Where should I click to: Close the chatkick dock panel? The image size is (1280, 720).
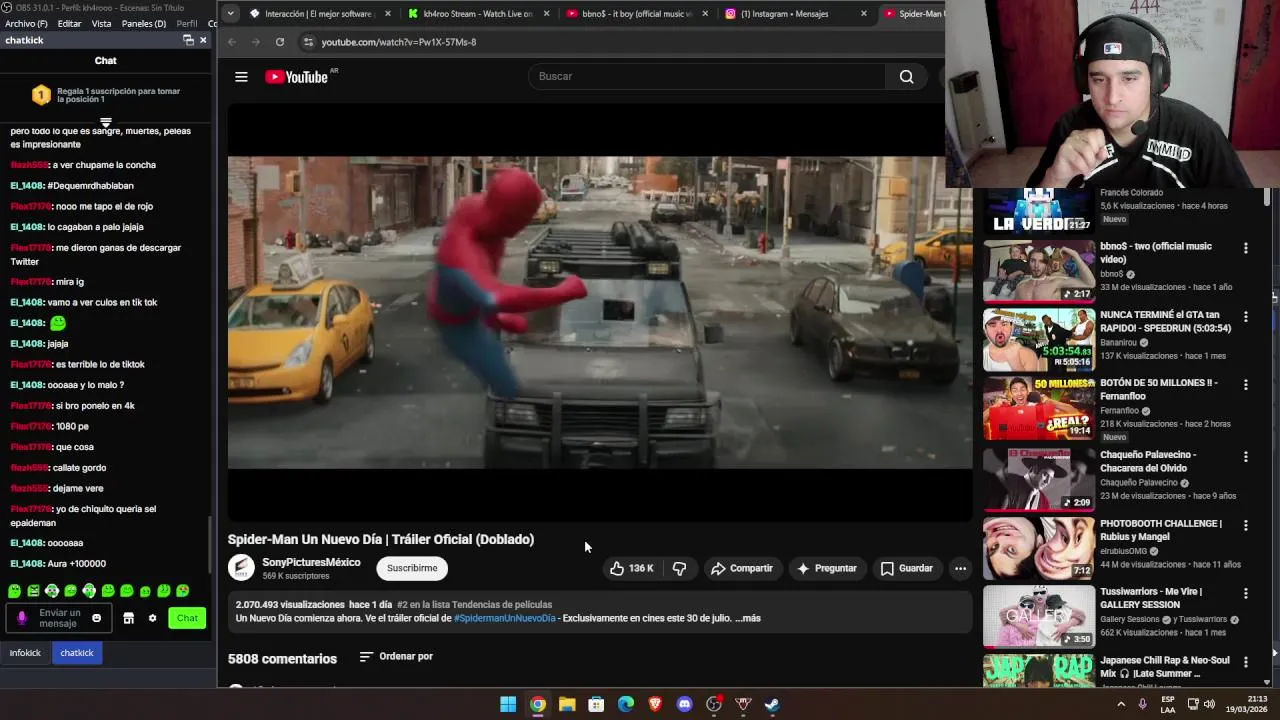203,40
